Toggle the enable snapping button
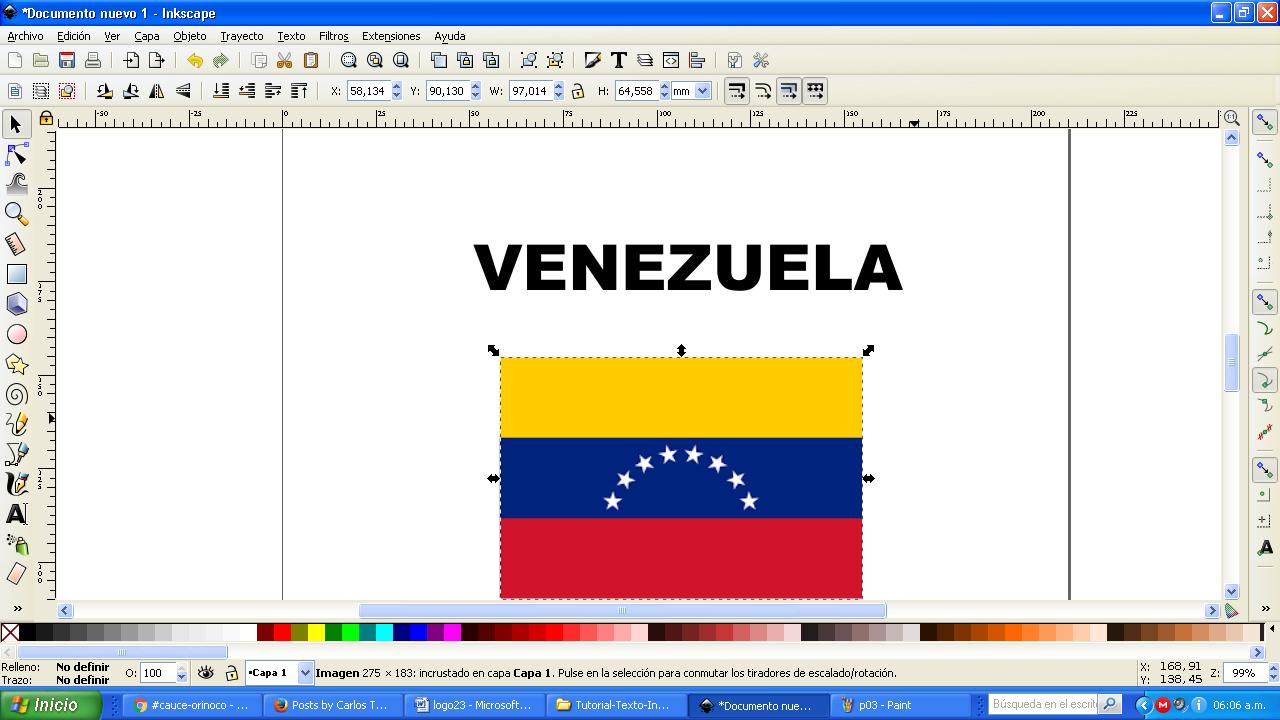This screenshot has width=1280, height=720. click(1265, 123)
